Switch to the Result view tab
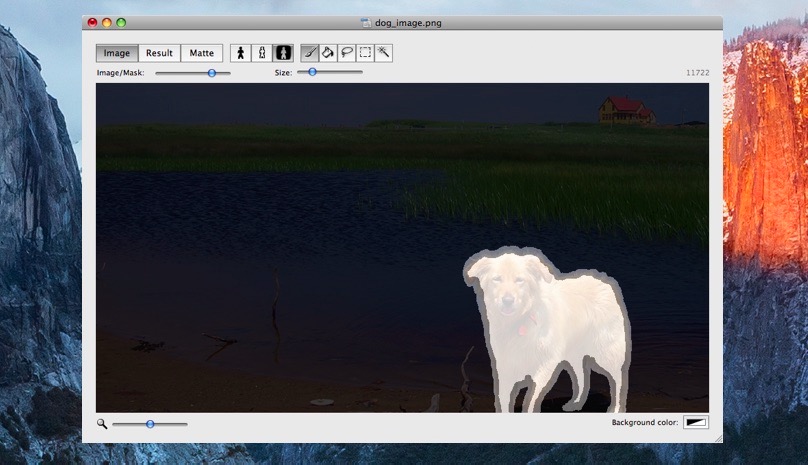This screenshot has width=808, height=465. point(159,53)
